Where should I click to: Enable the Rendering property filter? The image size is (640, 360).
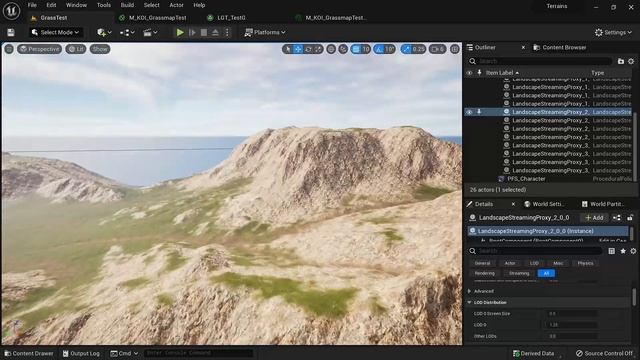tap(485, 273)
